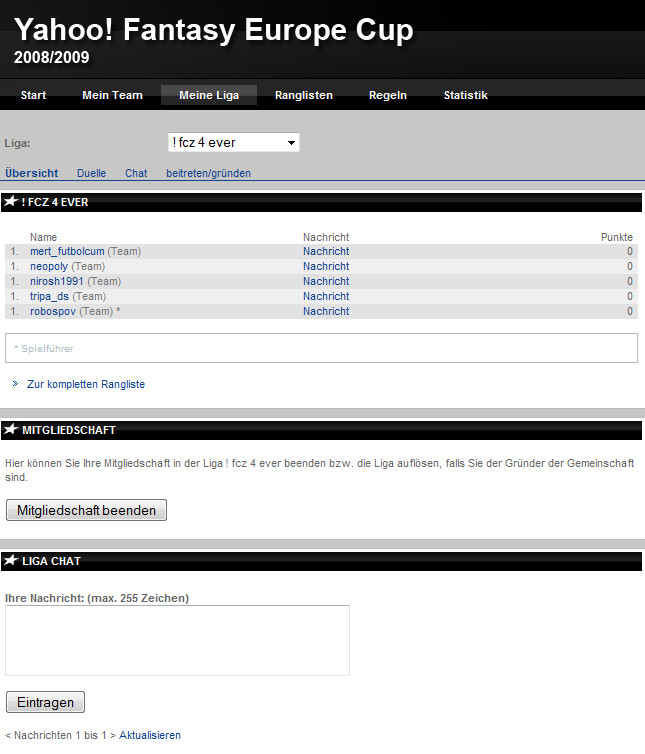Click the 'Liga:' label
Screen dimensions: 645x754
[17, 143]
